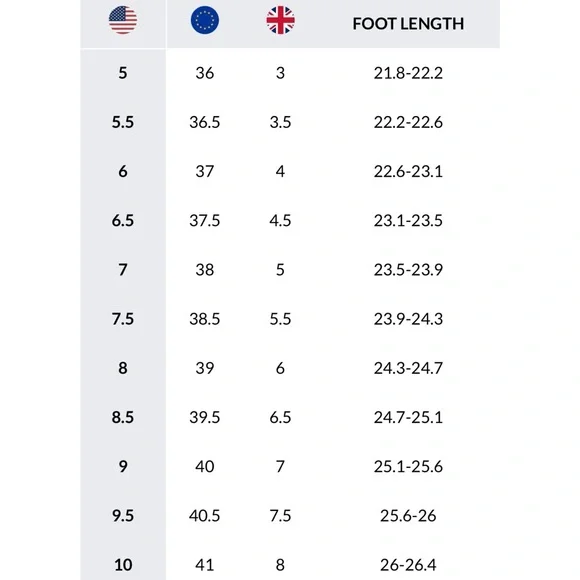Image resolution: width=580 pixels, height=580 pixels.
Task: Click UK size 4.5 cell
Action: coord(280,220)
